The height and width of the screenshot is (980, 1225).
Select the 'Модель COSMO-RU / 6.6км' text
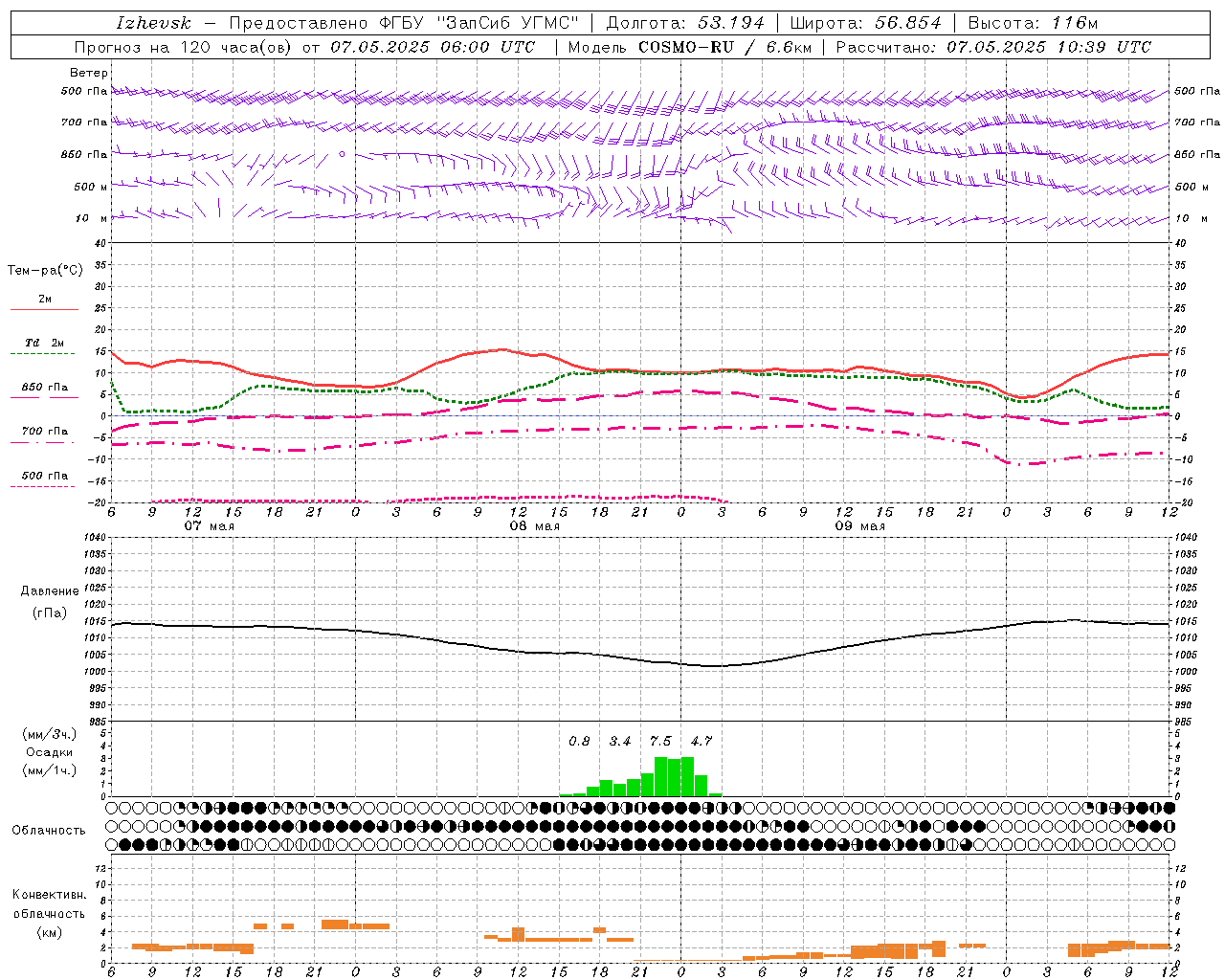coord(689,47)
